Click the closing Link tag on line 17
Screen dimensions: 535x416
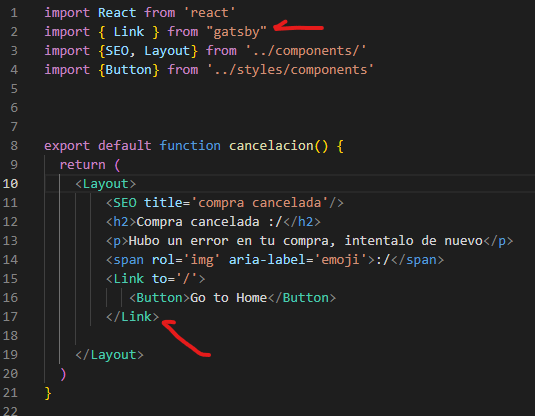[132, 317]
